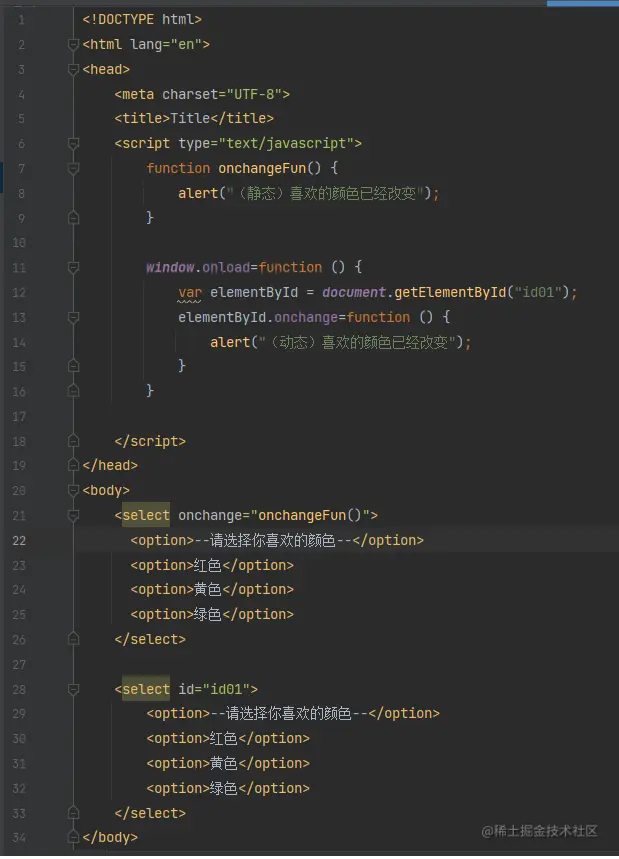Click fold end marker on line 16
The width and height of the screenshot is (619, 859).
(73, 391)
